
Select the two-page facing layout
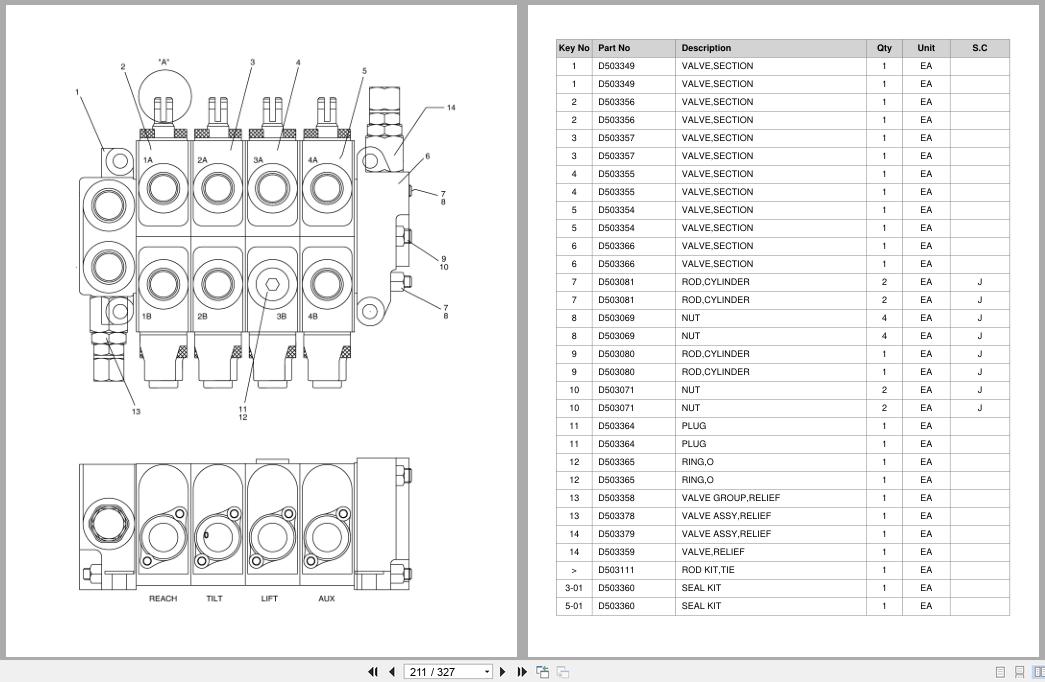[1038, 672]
